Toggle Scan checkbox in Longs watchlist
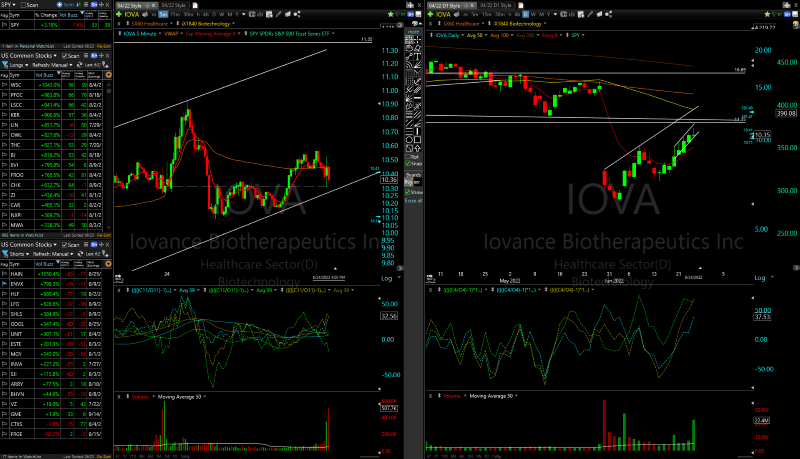Viewport: 800px width, 459px height. [64, 56]
